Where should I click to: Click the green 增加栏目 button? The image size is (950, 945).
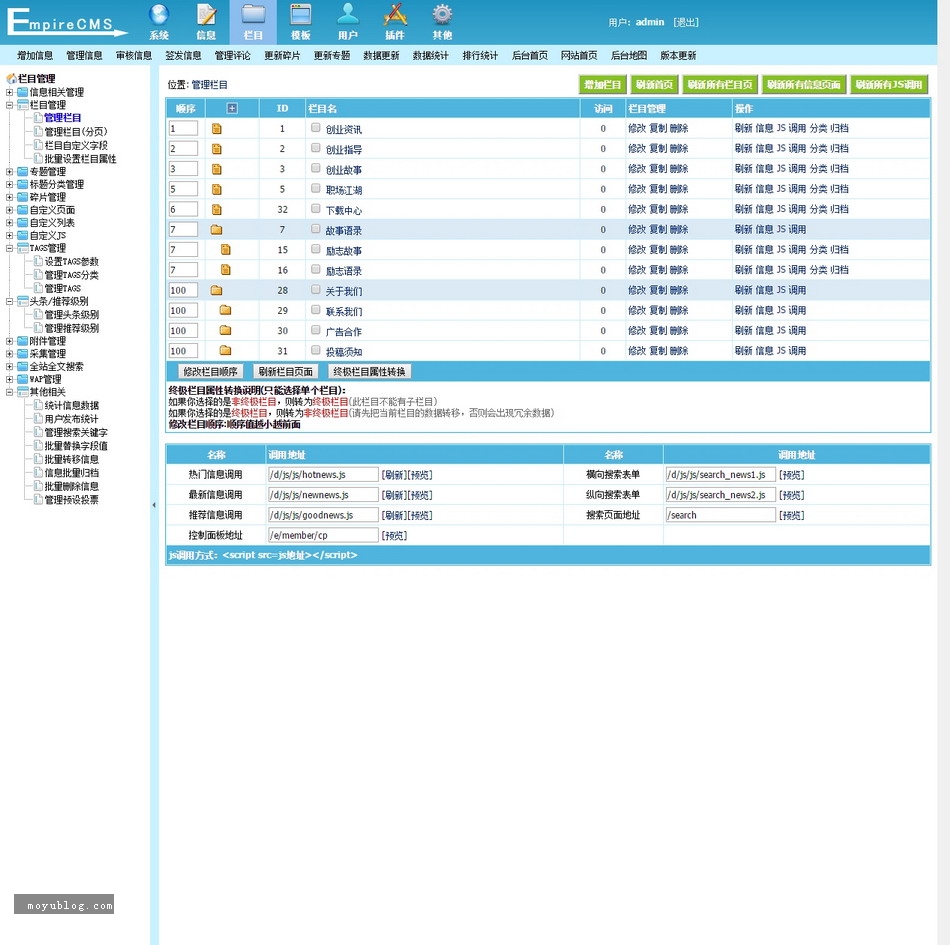click(x=602, y=85)
